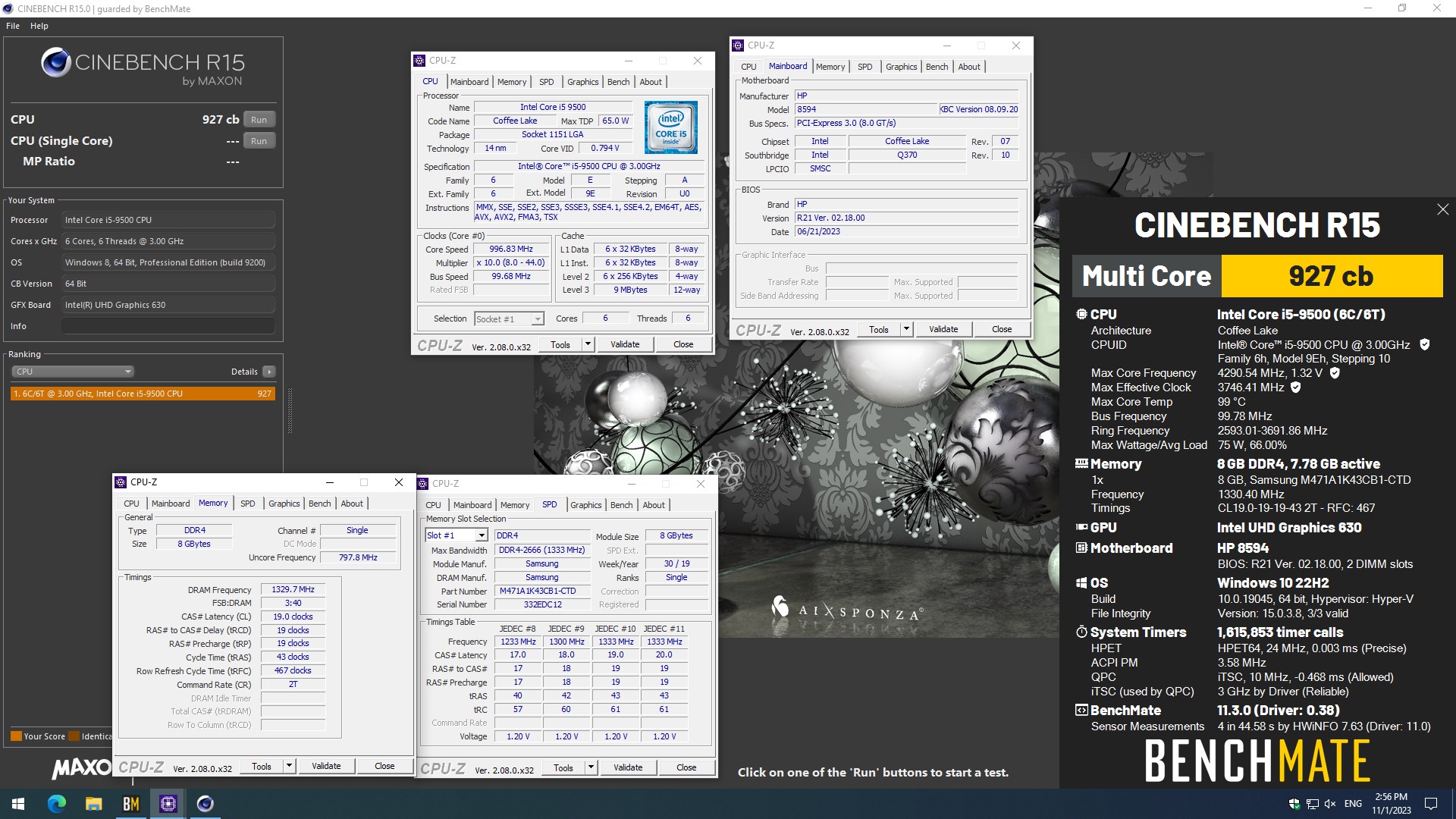Click the Cinebench R15 logo sphere
Screen dimensions: 1456x819
[x=56, y=62]
